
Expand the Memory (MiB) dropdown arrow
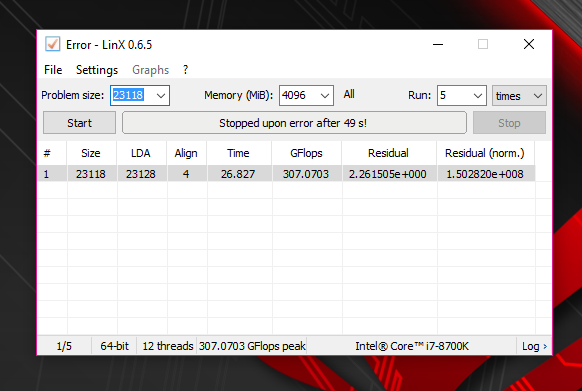pos(325,96)
